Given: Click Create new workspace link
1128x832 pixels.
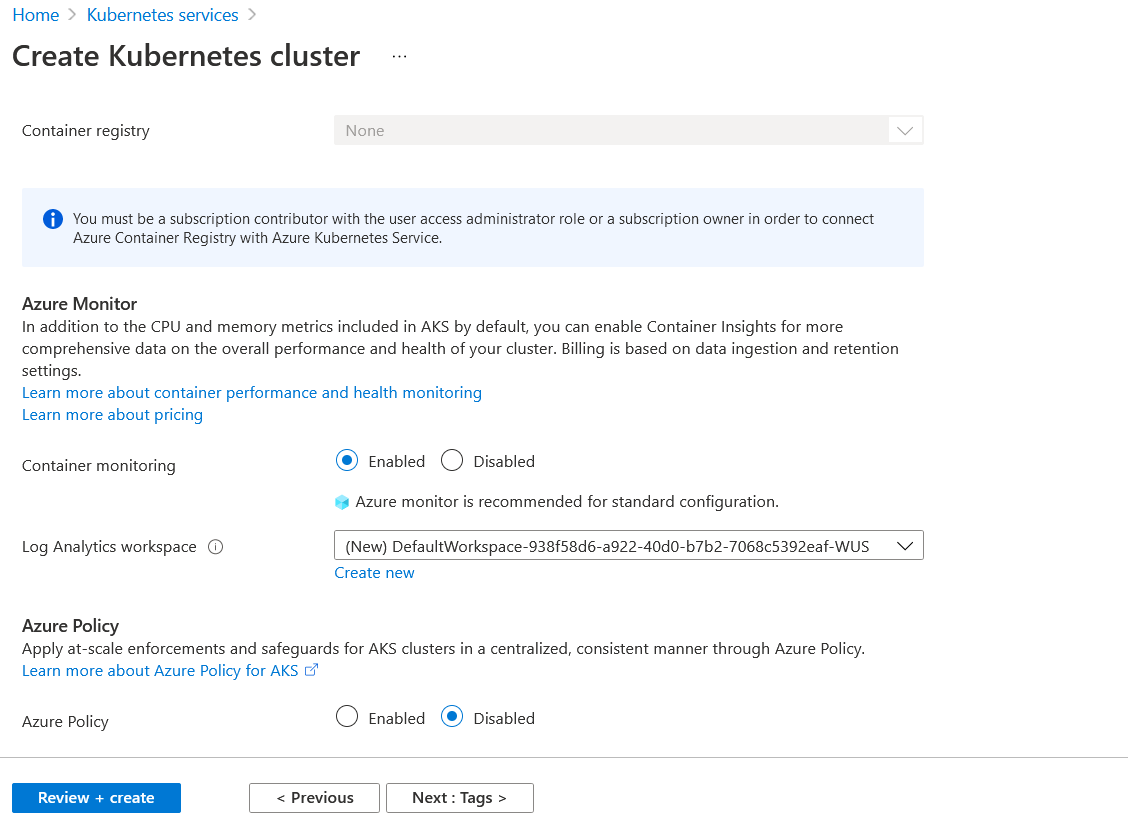Looking at the screenshot, I should (374, 572).
